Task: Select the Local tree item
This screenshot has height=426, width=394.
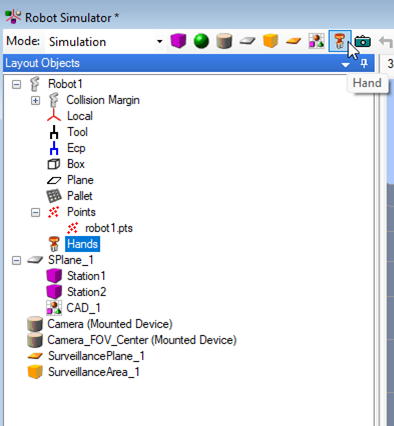Action: (80, 116)
